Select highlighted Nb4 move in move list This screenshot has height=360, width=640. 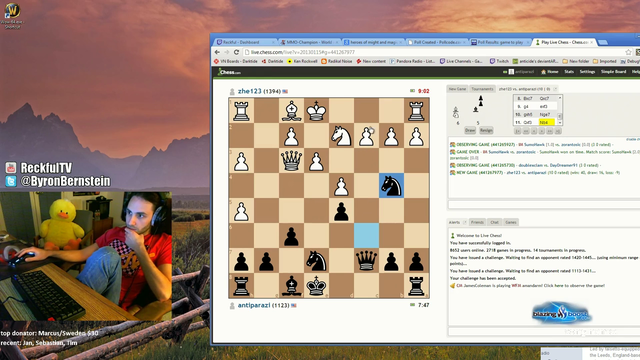tap(546, 122)
